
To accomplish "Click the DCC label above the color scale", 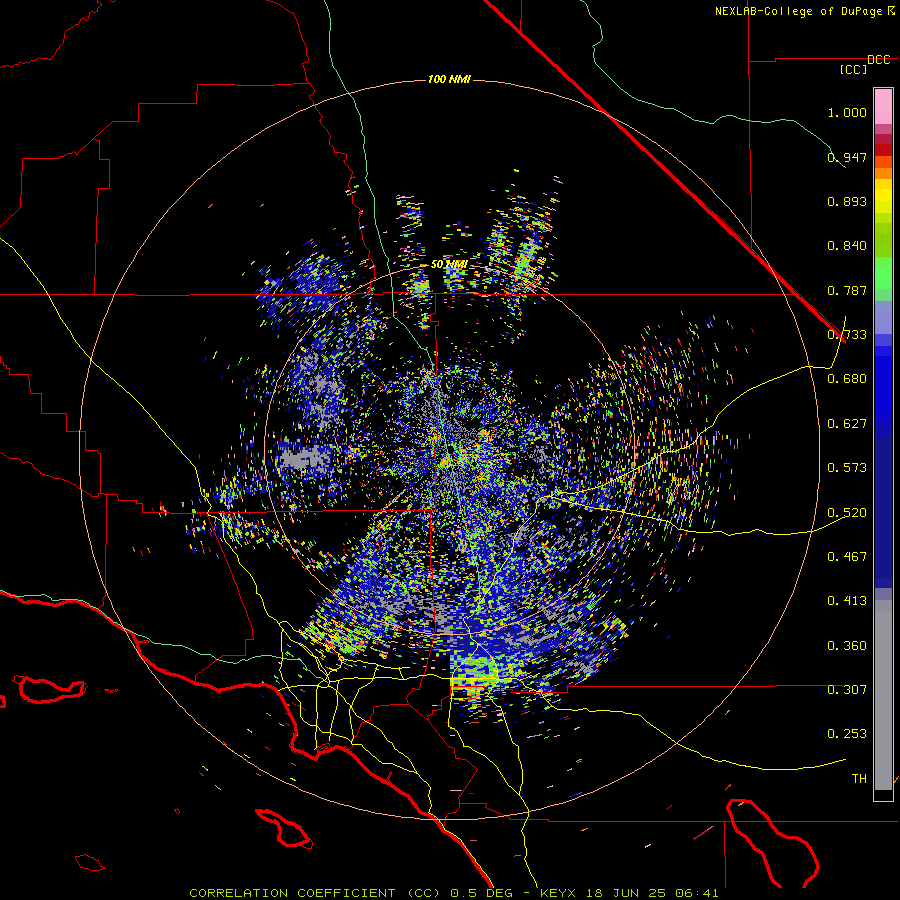I will 879,60.
